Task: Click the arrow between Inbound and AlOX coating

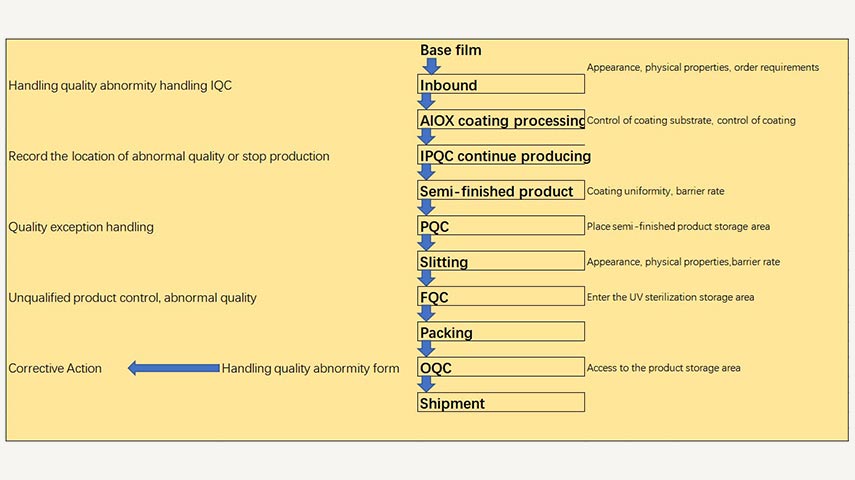Action: [427, 101]
